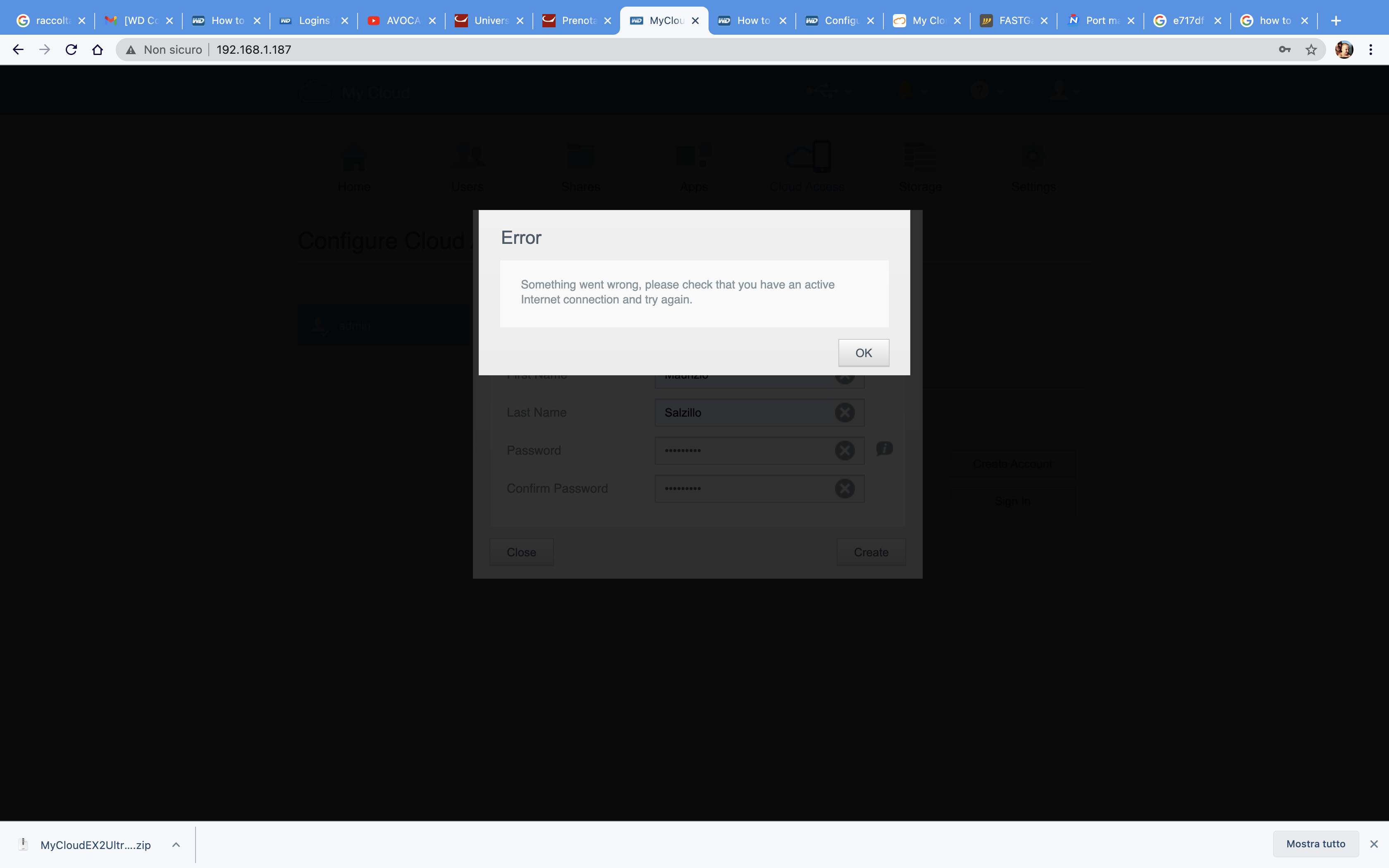Click Mostra tutto to show all downloads
The width and height of the screenshot is (1389, 868).
click(x=1315, y=844)
